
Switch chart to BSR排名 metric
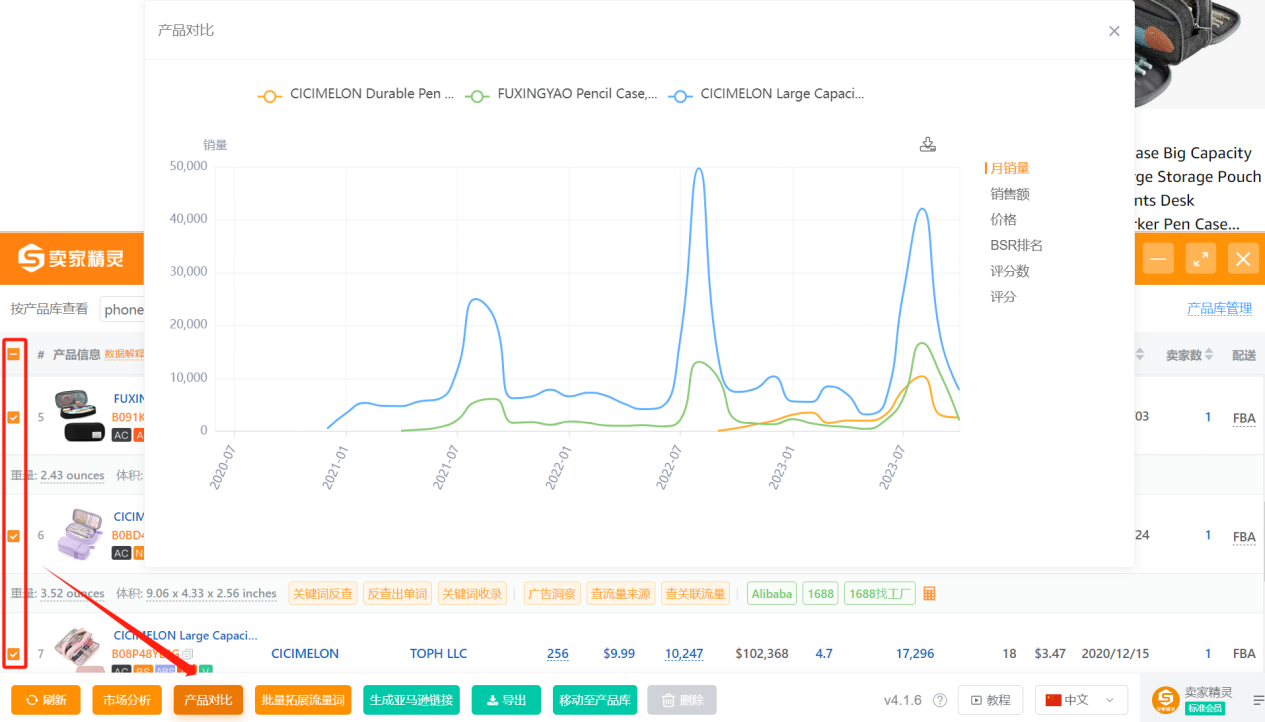[1016, 245]
